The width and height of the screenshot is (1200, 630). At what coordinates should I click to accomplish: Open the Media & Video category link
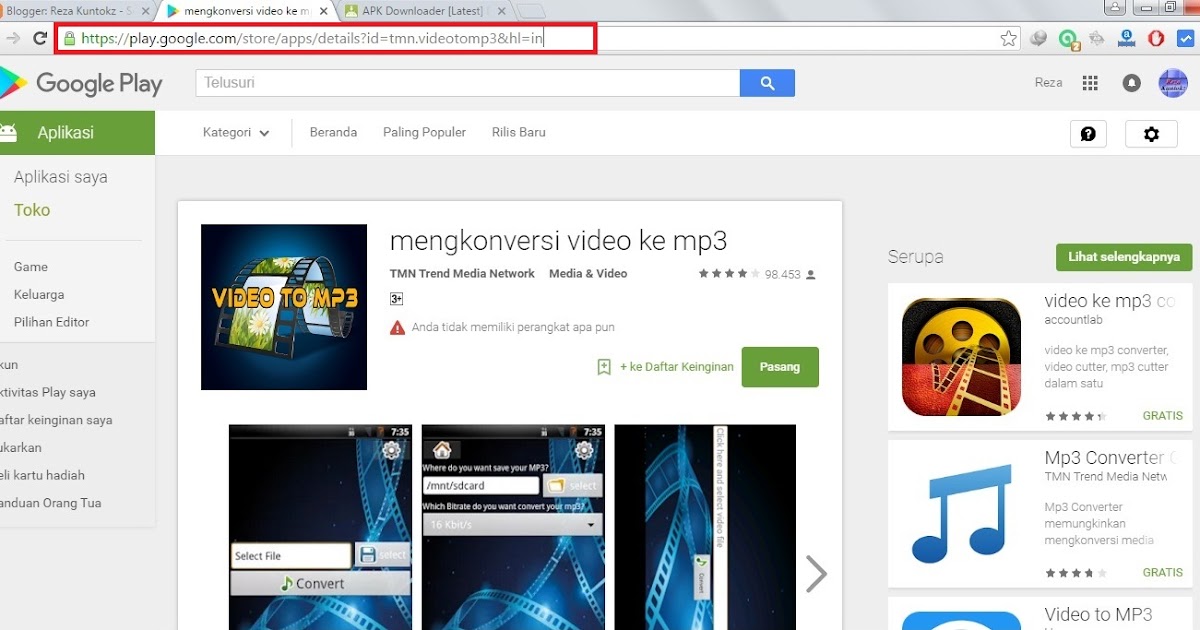588,273
